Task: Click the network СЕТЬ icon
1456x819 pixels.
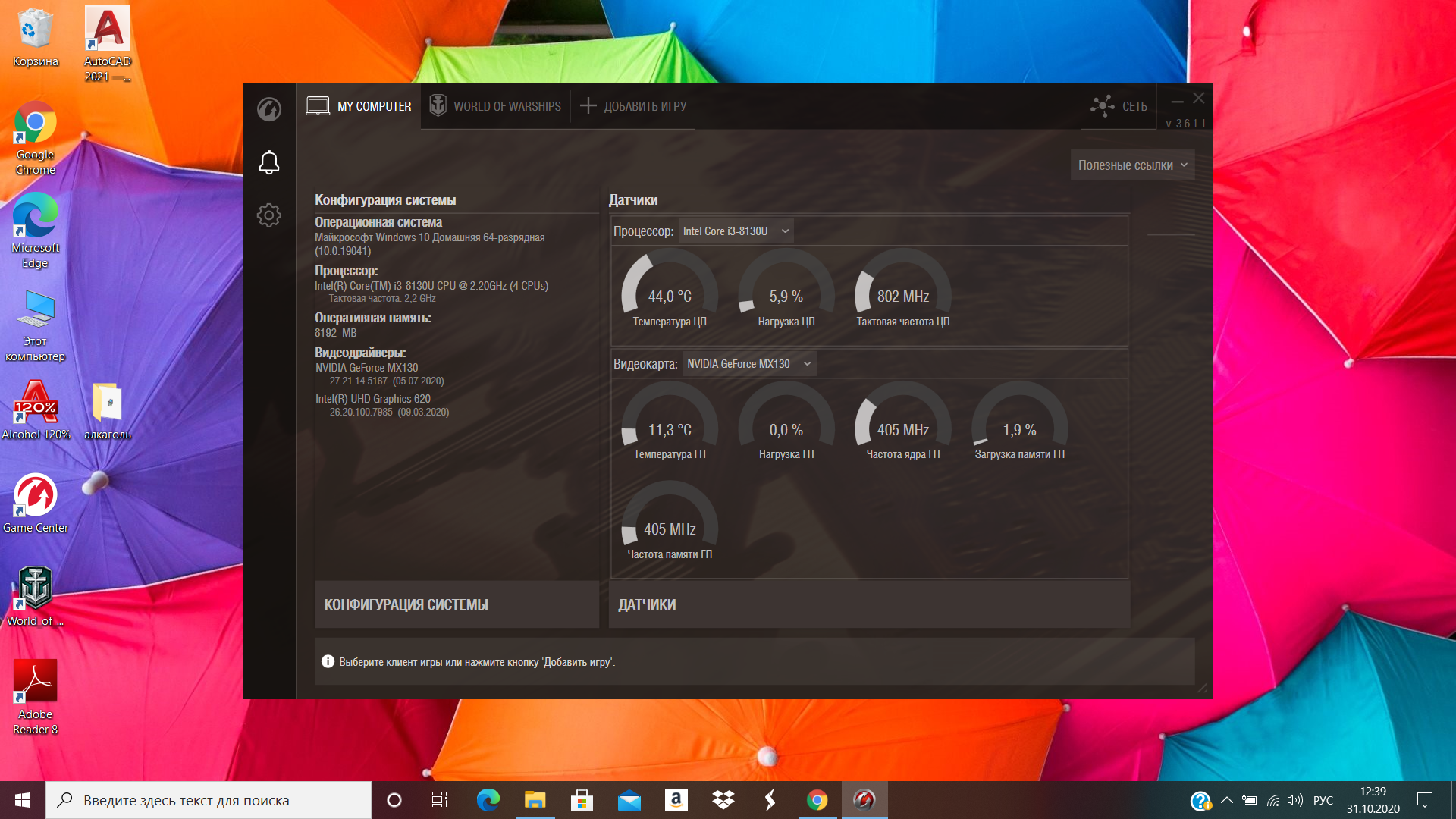Action: [x=1103, y=106]
